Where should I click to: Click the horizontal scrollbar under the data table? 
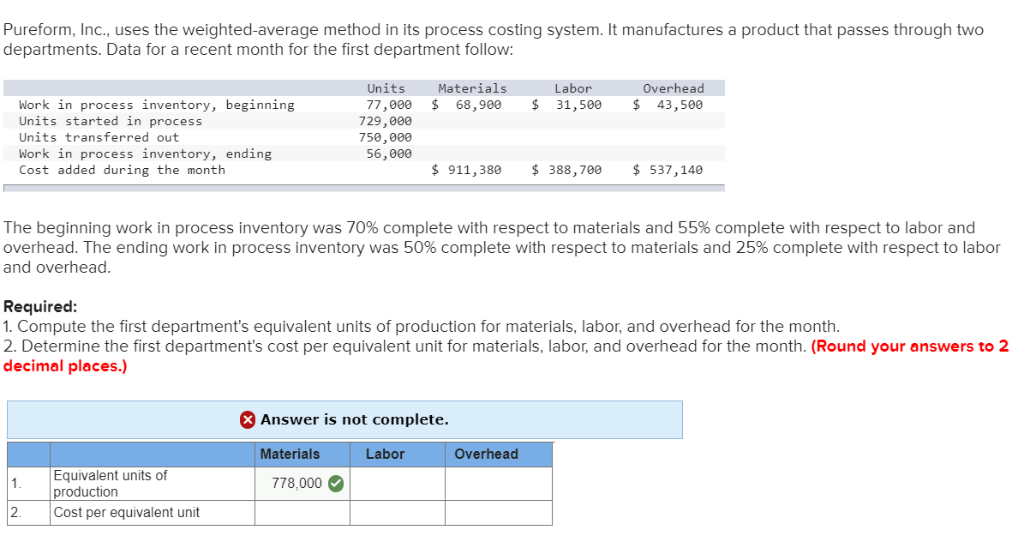(x=364, y=188)
